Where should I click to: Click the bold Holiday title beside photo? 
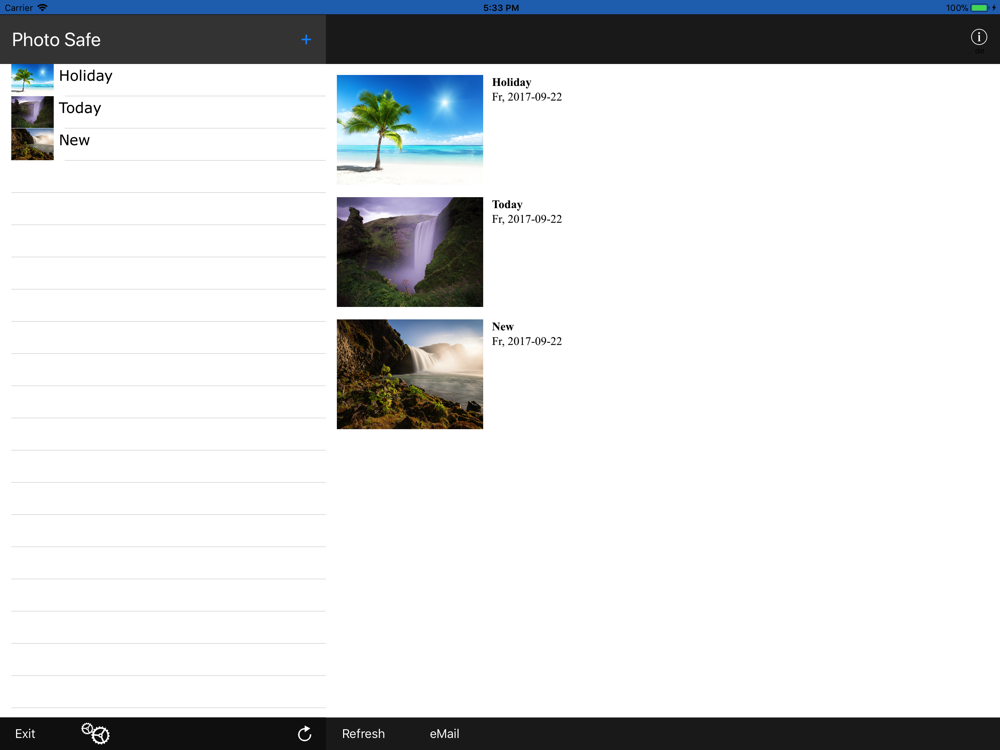511,82
